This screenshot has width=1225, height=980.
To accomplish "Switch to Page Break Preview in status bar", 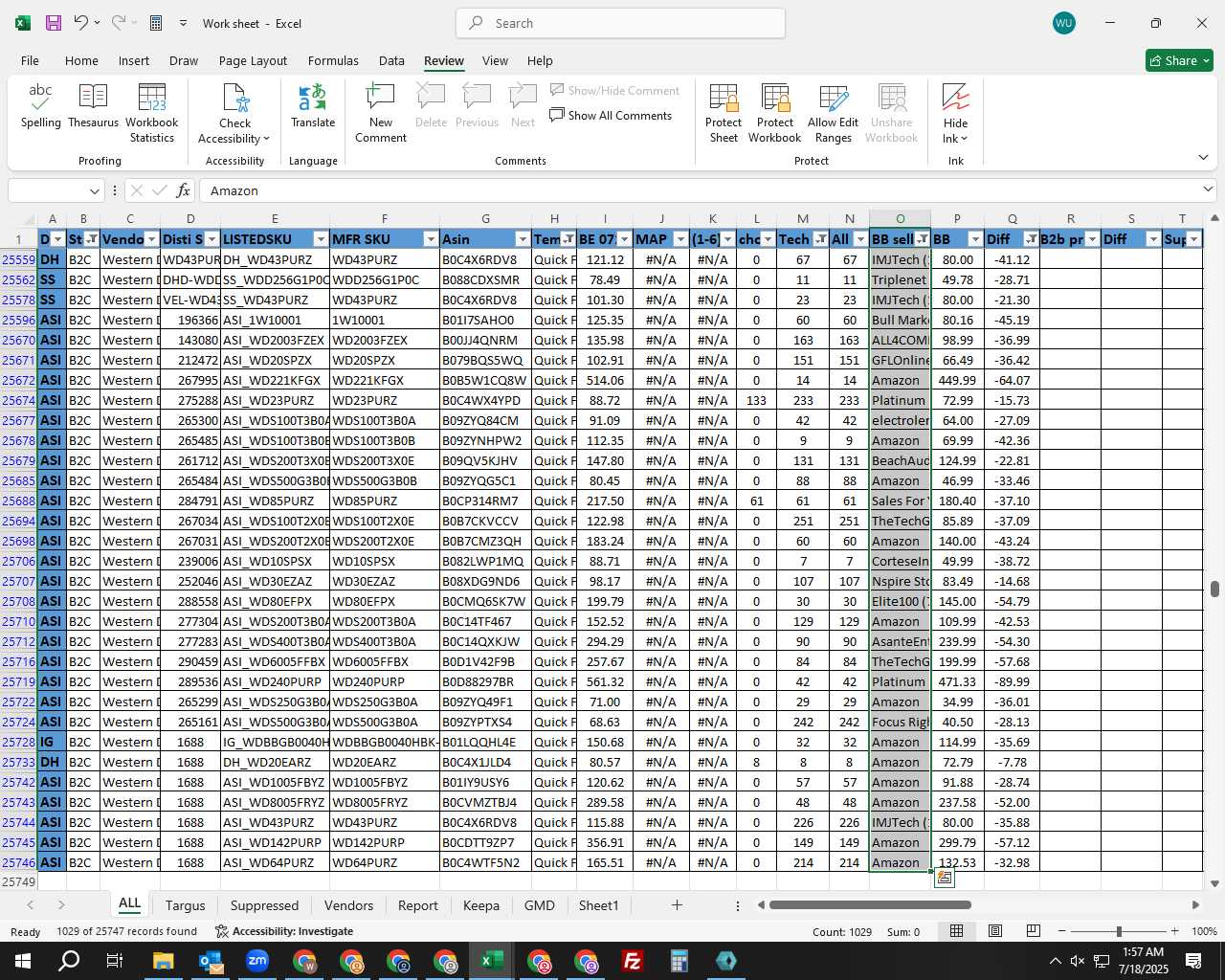I will point(1034,931).
